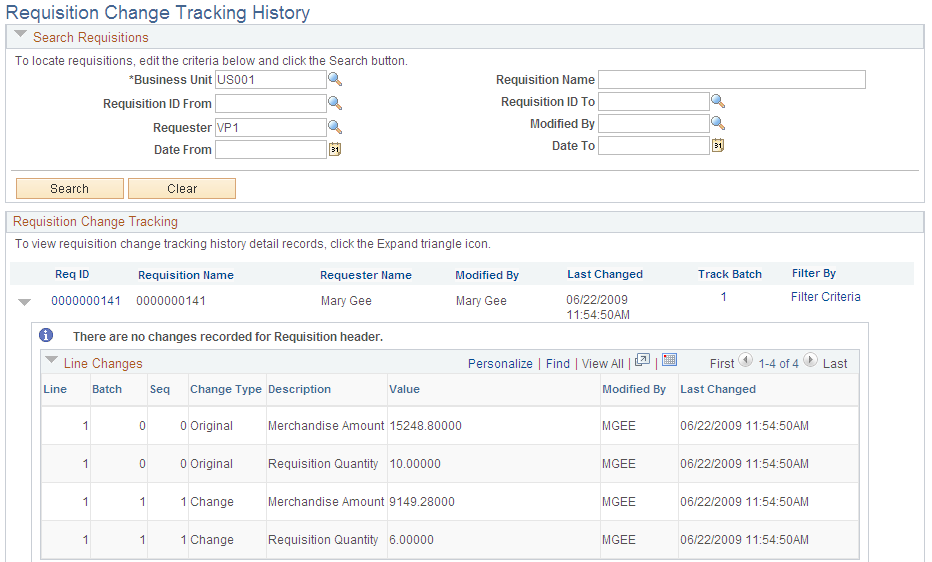This screenshot has width=932, height=562.
Task: Focus the Business Unit field
Action: click(x=270, y=80)
